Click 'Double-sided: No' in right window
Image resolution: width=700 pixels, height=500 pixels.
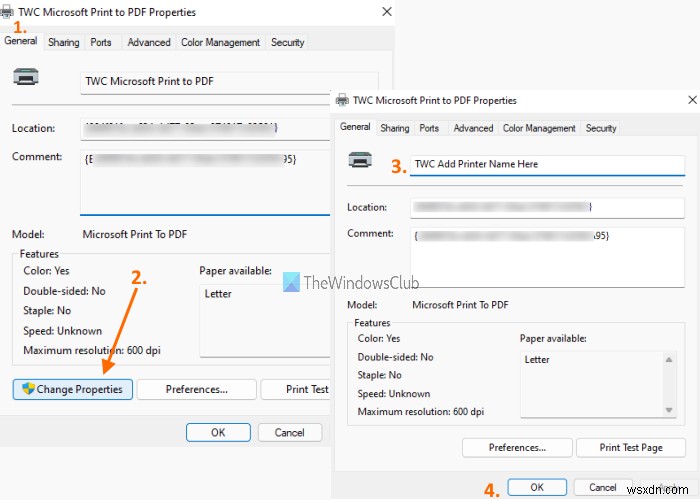point(395,357)
